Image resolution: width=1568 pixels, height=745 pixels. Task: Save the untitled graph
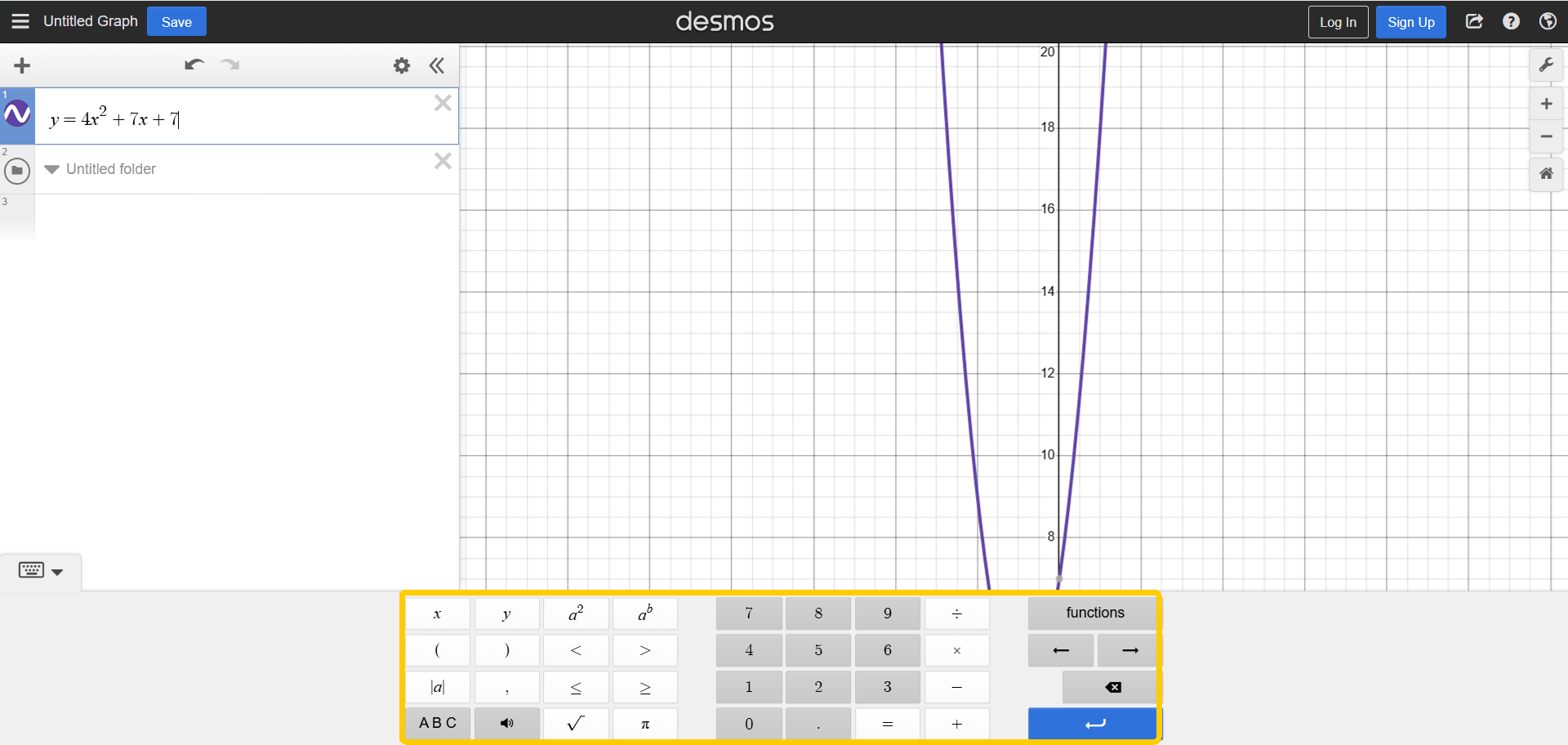point(176,21)
